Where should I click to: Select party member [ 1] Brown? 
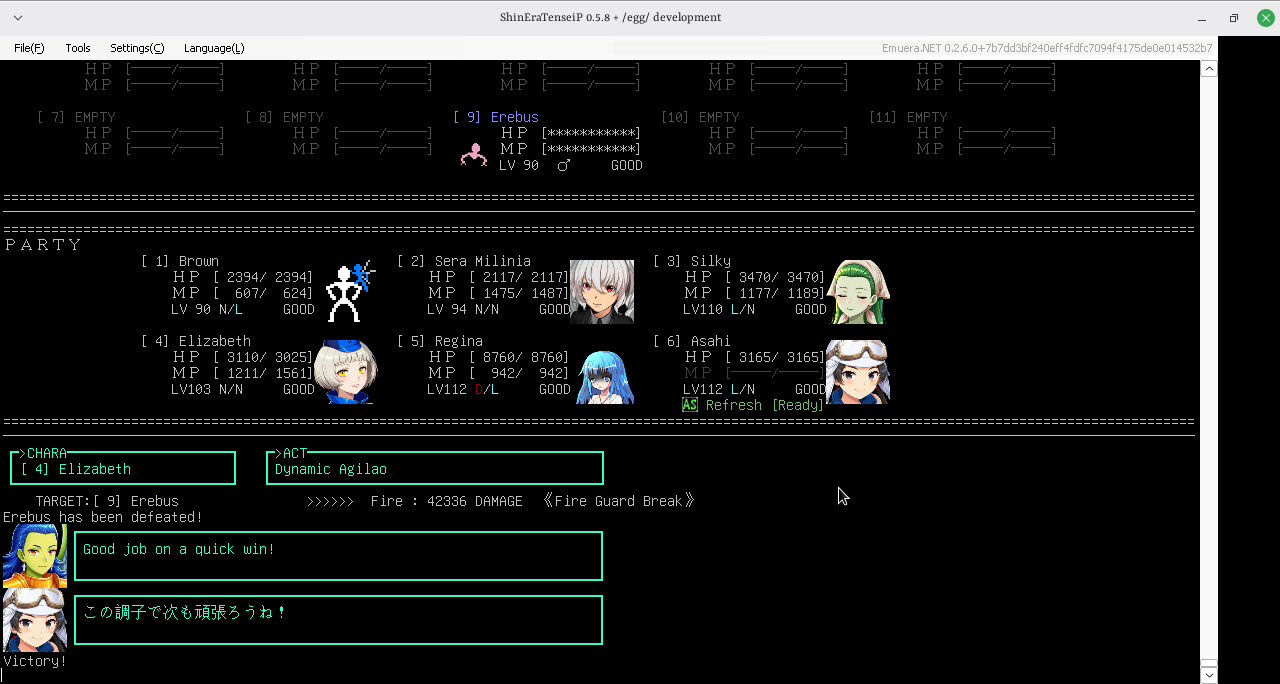(x=180, y=261)
